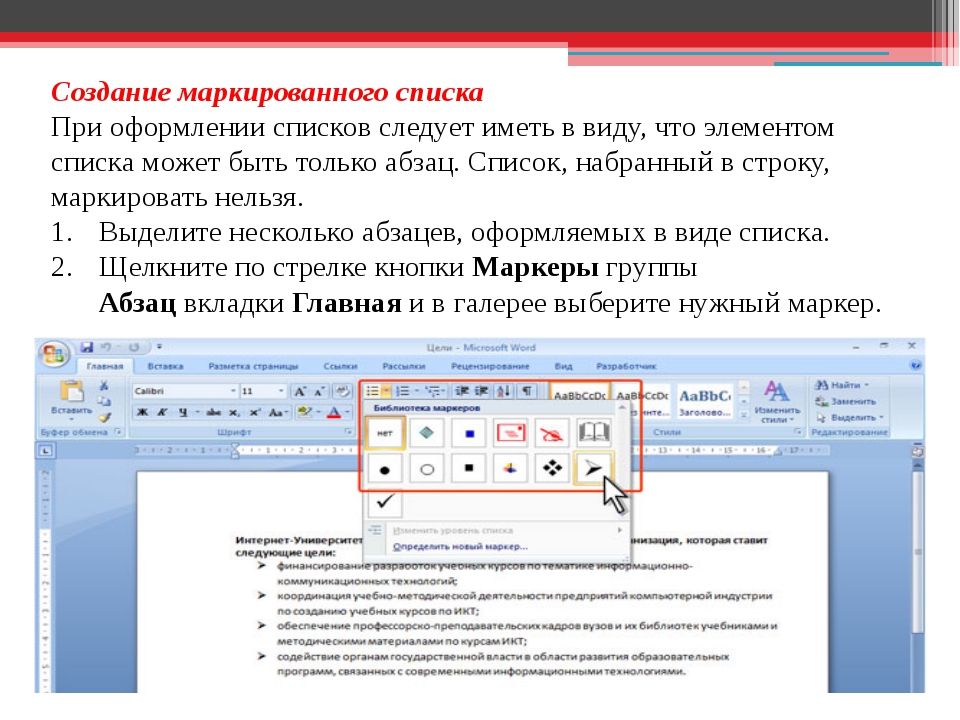
Task: Toggle strikethrough (abc) formatting
Action: pyautogui.click(x=213, y=413)
